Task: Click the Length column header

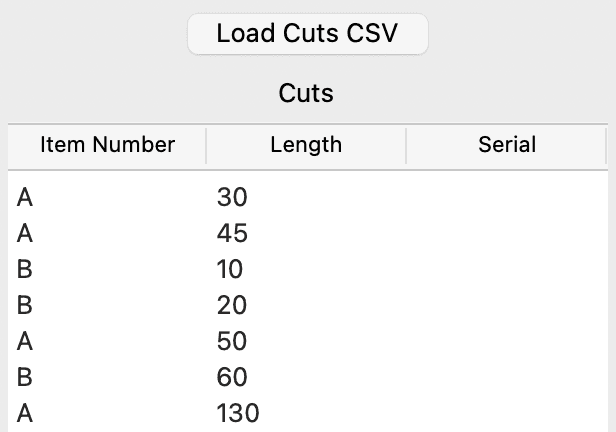Action: click(306, 145)
